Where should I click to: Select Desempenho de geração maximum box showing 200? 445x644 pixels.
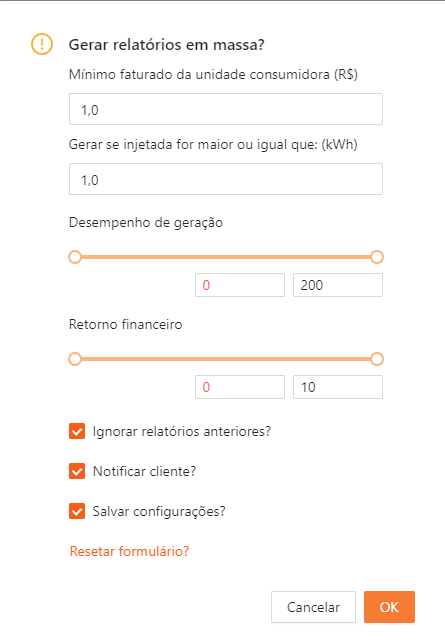(338, 285)
